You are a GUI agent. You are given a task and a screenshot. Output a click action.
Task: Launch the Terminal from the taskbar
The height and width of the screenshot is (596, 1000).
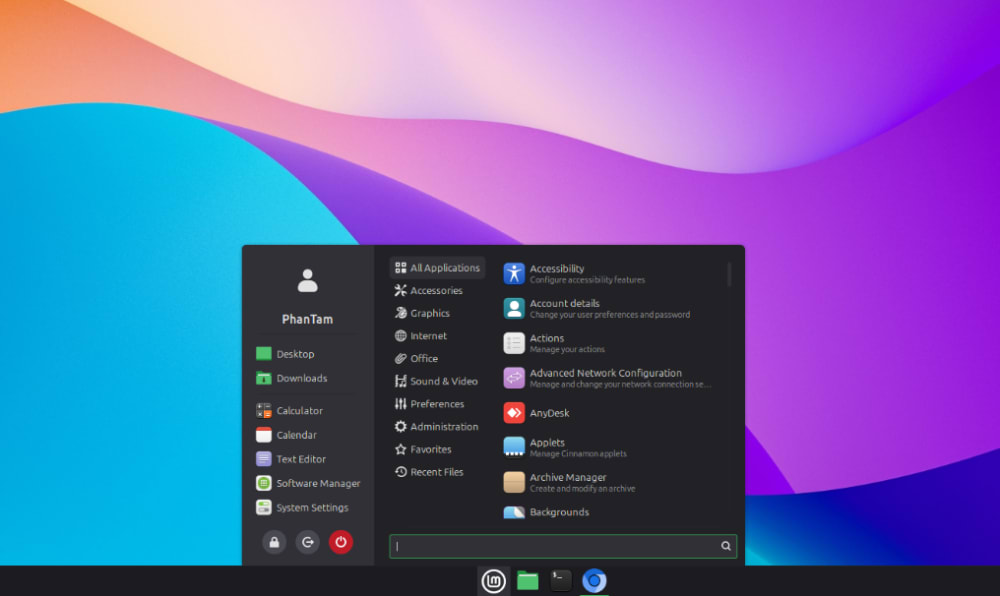point(561,580)
